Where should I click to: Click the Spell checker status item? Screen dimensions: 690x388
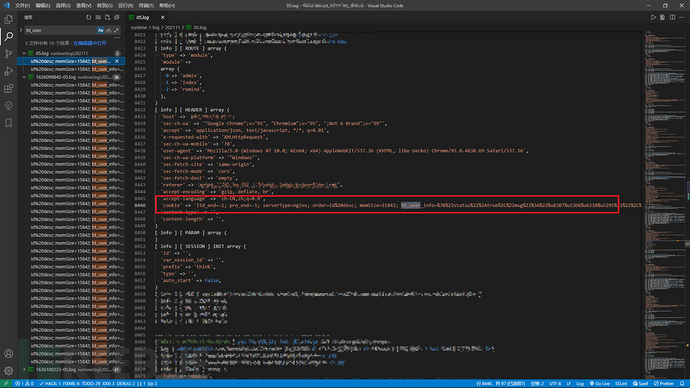pyautogui.click(x=641, y=384)
